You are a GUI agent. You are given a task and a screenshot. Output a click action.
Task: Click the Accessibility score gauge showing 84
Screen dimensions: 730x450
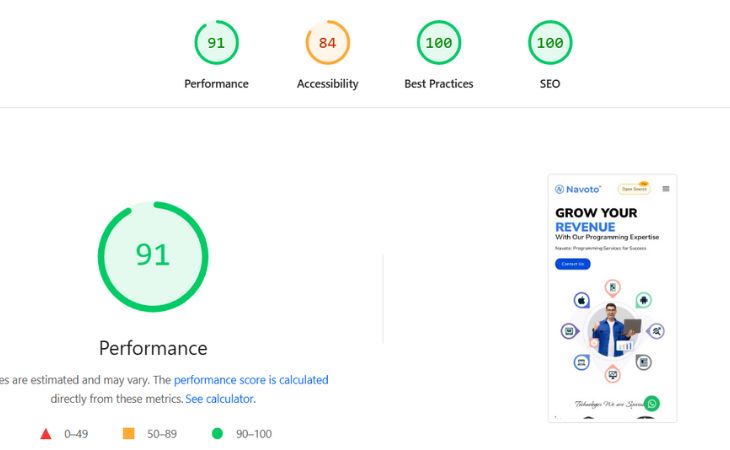point(328,43)
